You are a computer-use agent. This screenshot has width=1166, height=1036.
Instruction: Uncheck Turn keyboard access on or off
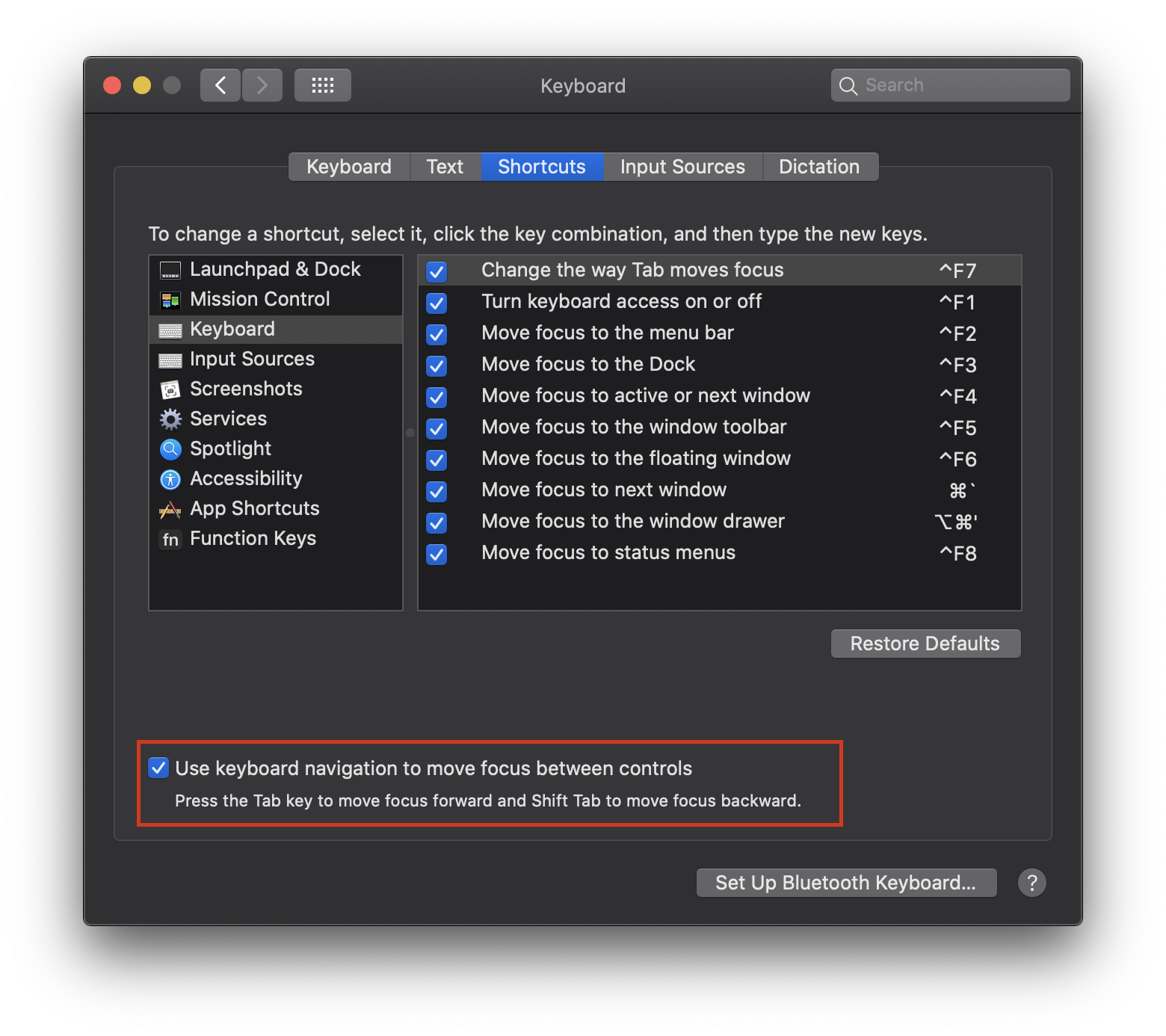[x=437, y=303]
